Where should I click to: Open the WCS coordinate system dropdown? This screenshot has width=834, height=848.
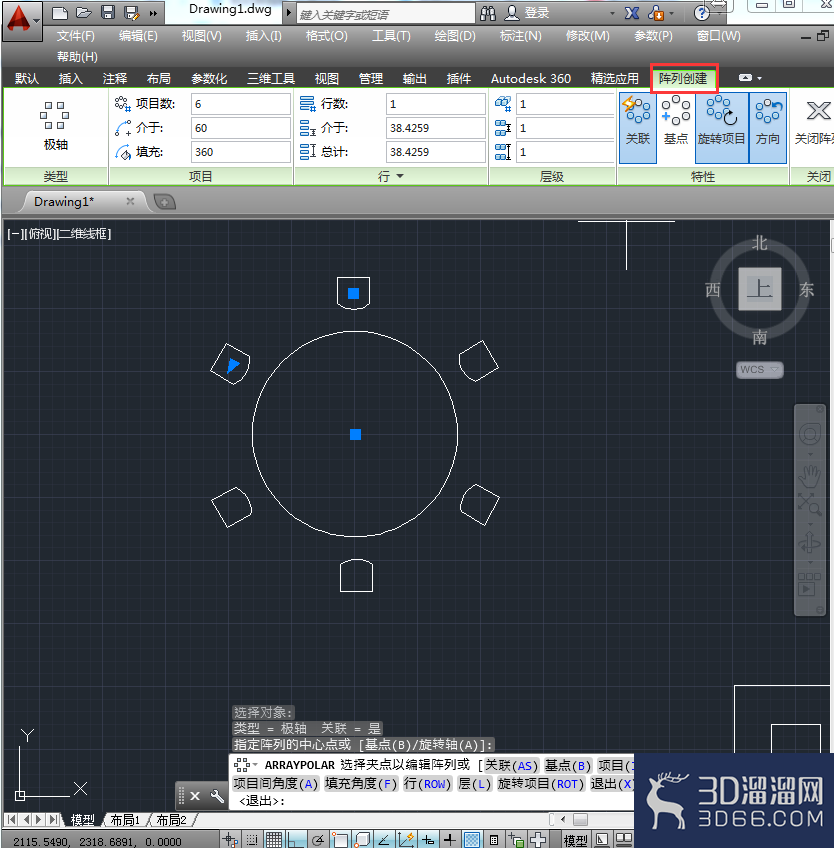coord(759,369)
